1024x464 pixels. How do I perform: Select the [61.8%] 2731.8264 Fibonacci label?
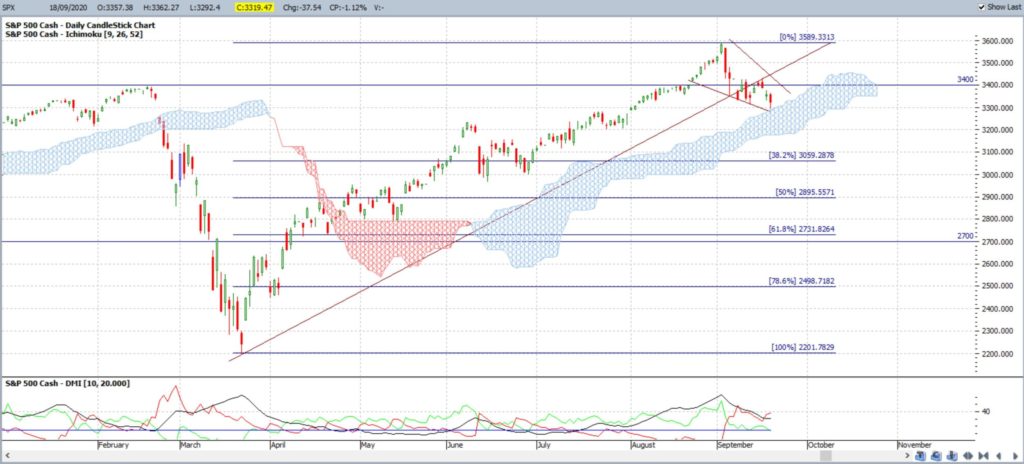click(x=801, y=229)
